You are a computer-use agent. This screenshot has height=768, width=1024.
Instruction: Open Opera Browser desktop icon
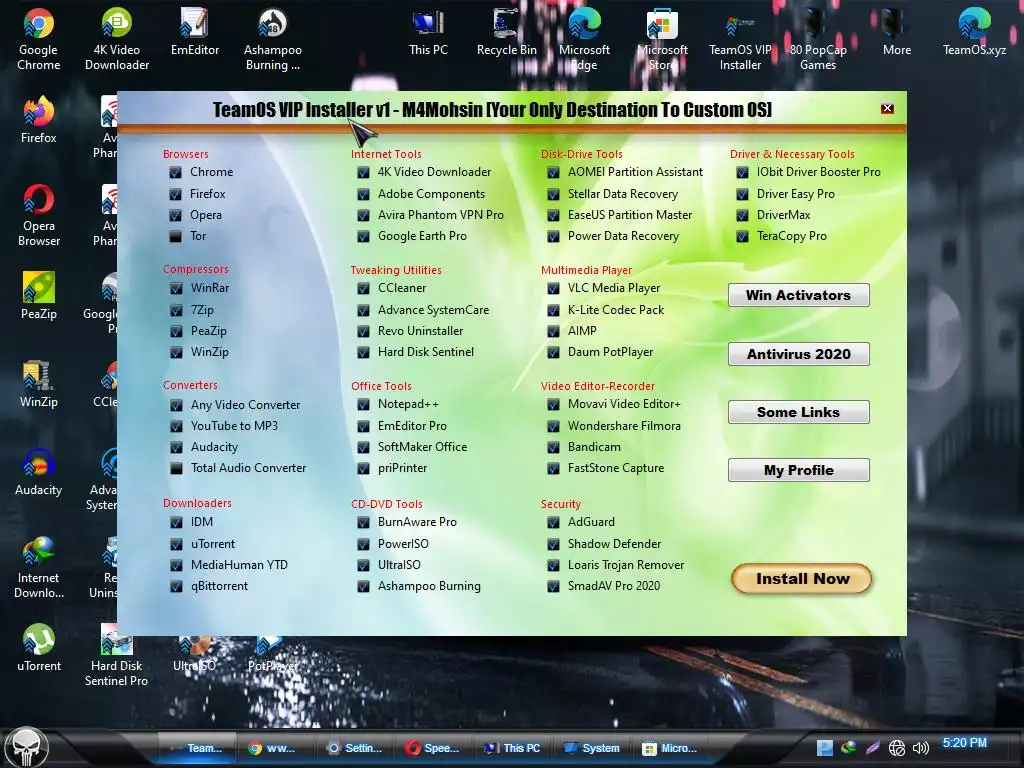[x=39, y=216]
